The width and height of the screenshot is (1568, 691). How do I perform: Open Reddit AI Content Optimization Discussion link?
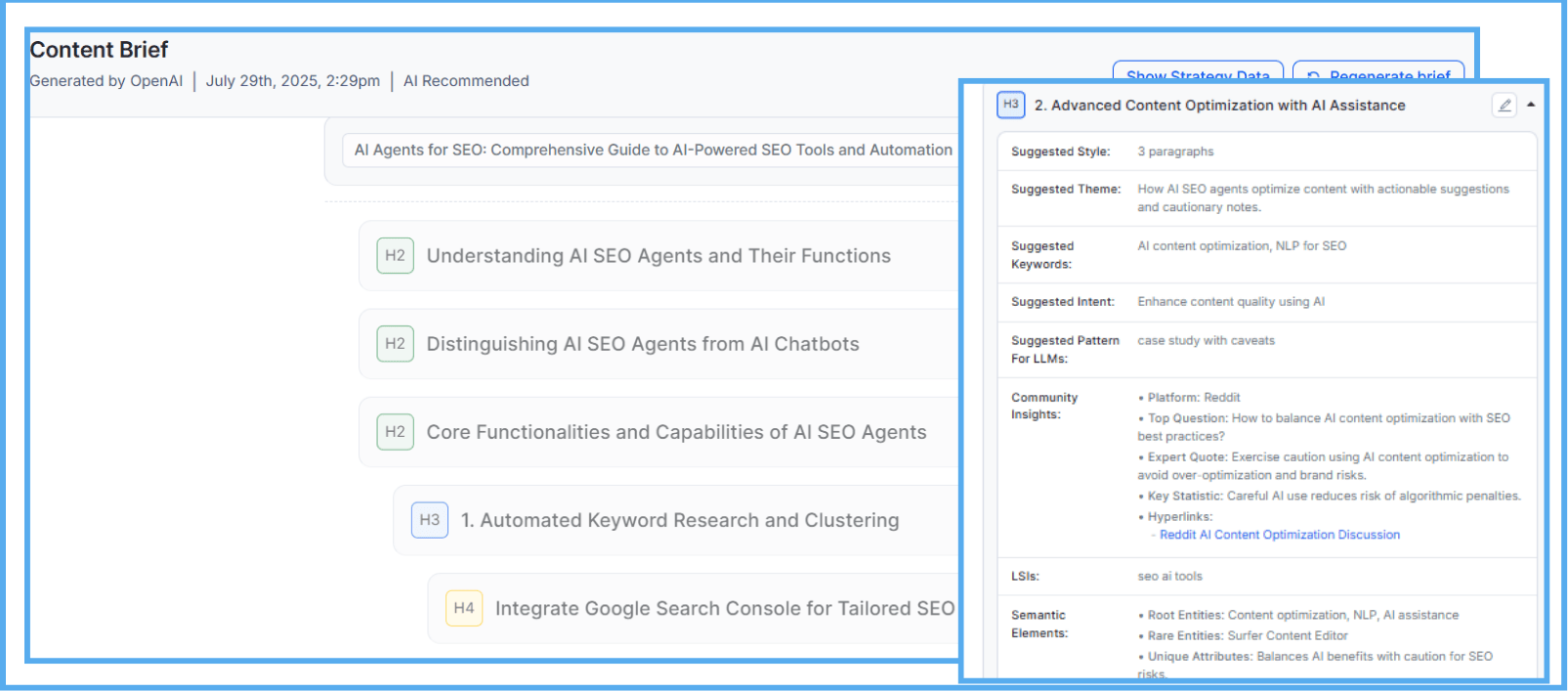[x=1279, y=535]
